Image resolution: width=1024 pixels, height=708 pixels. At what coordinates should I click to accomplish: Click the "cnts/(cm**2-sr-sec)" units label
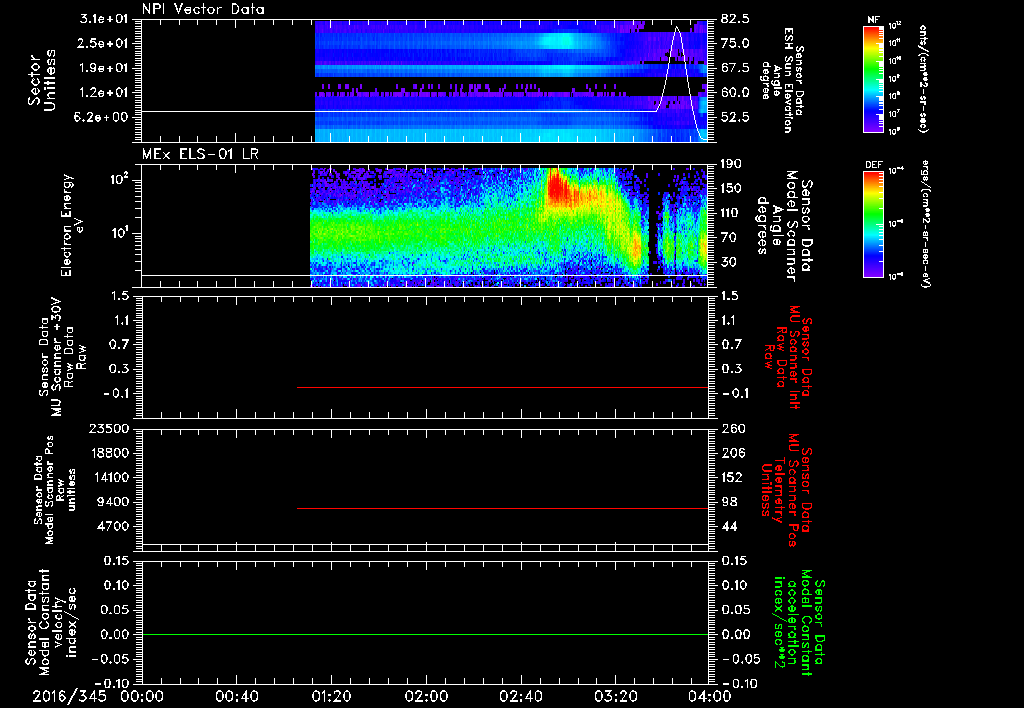[x=923, y=78]
